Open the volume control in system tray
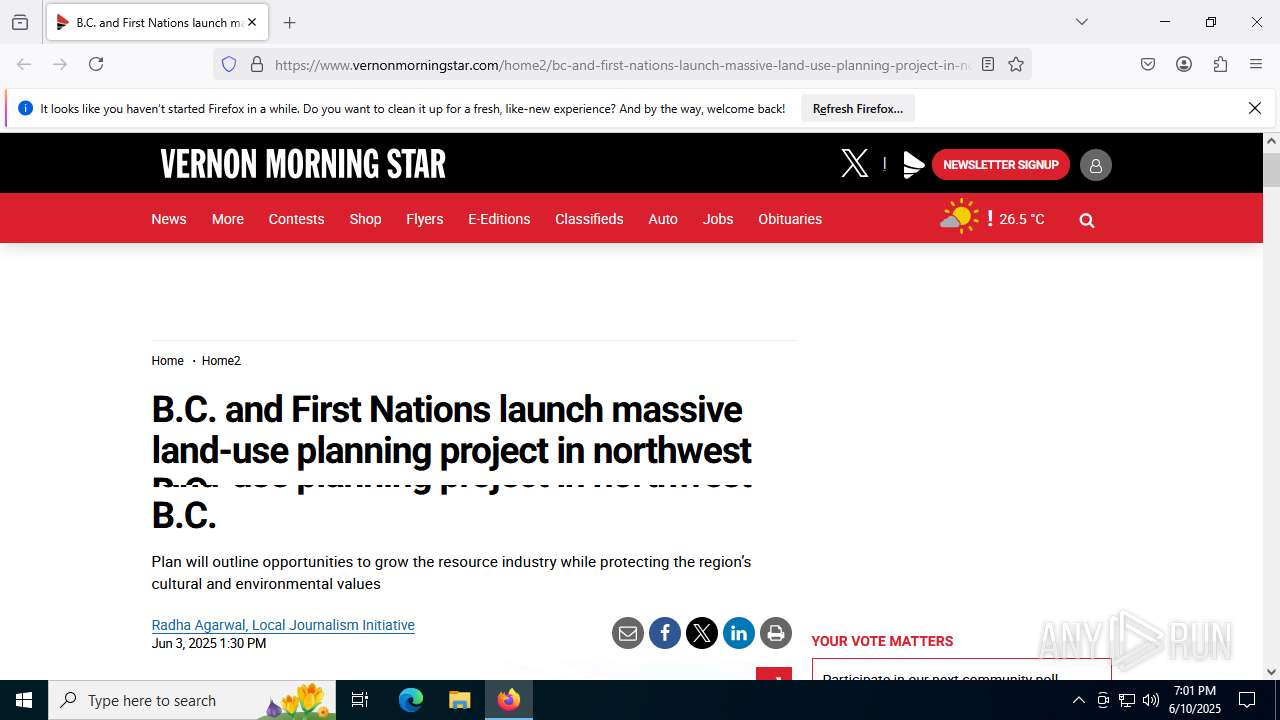The height and width of the screenshot is (720, 1280). pyautogui.click(x=1151, y=700)
